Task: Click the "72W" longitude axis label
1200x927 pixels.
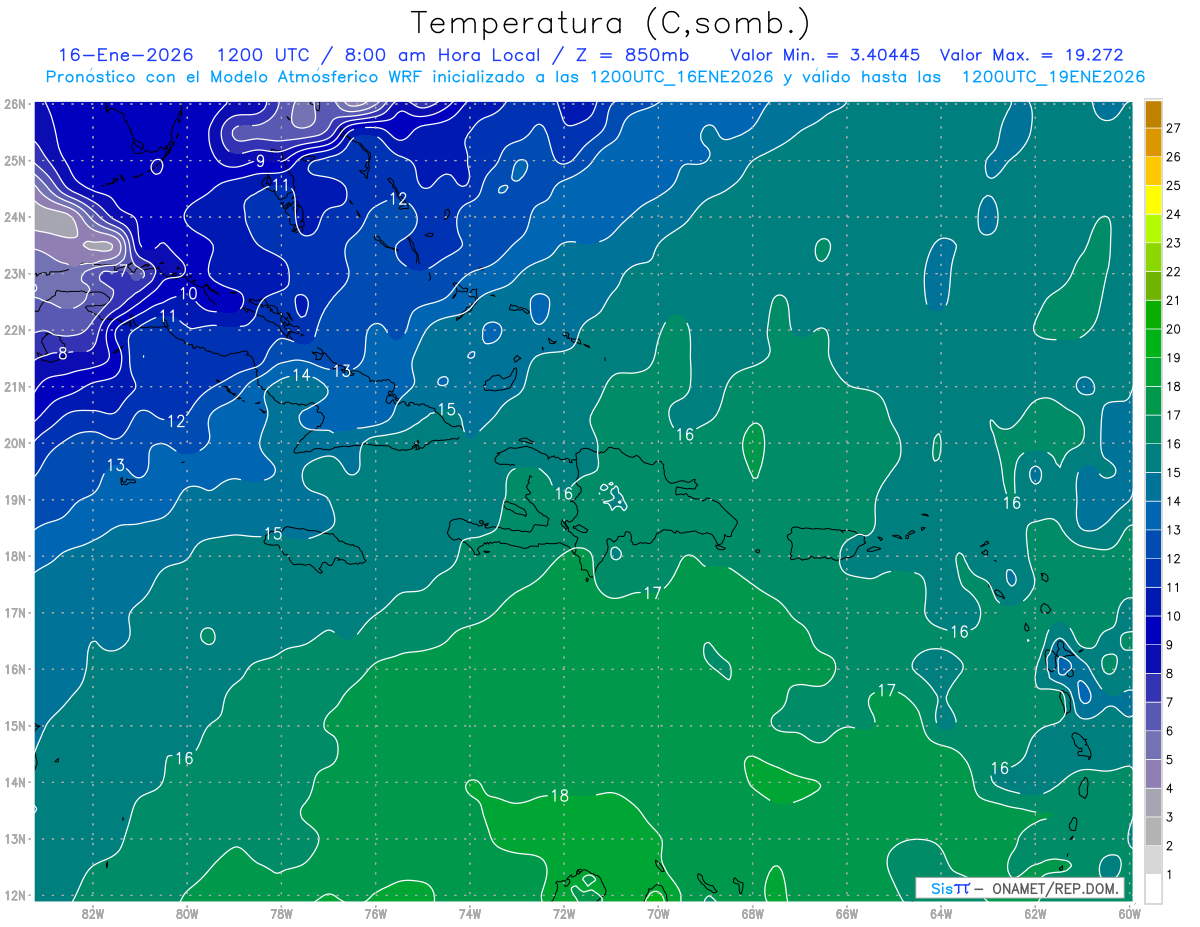Action: (564, 912)
